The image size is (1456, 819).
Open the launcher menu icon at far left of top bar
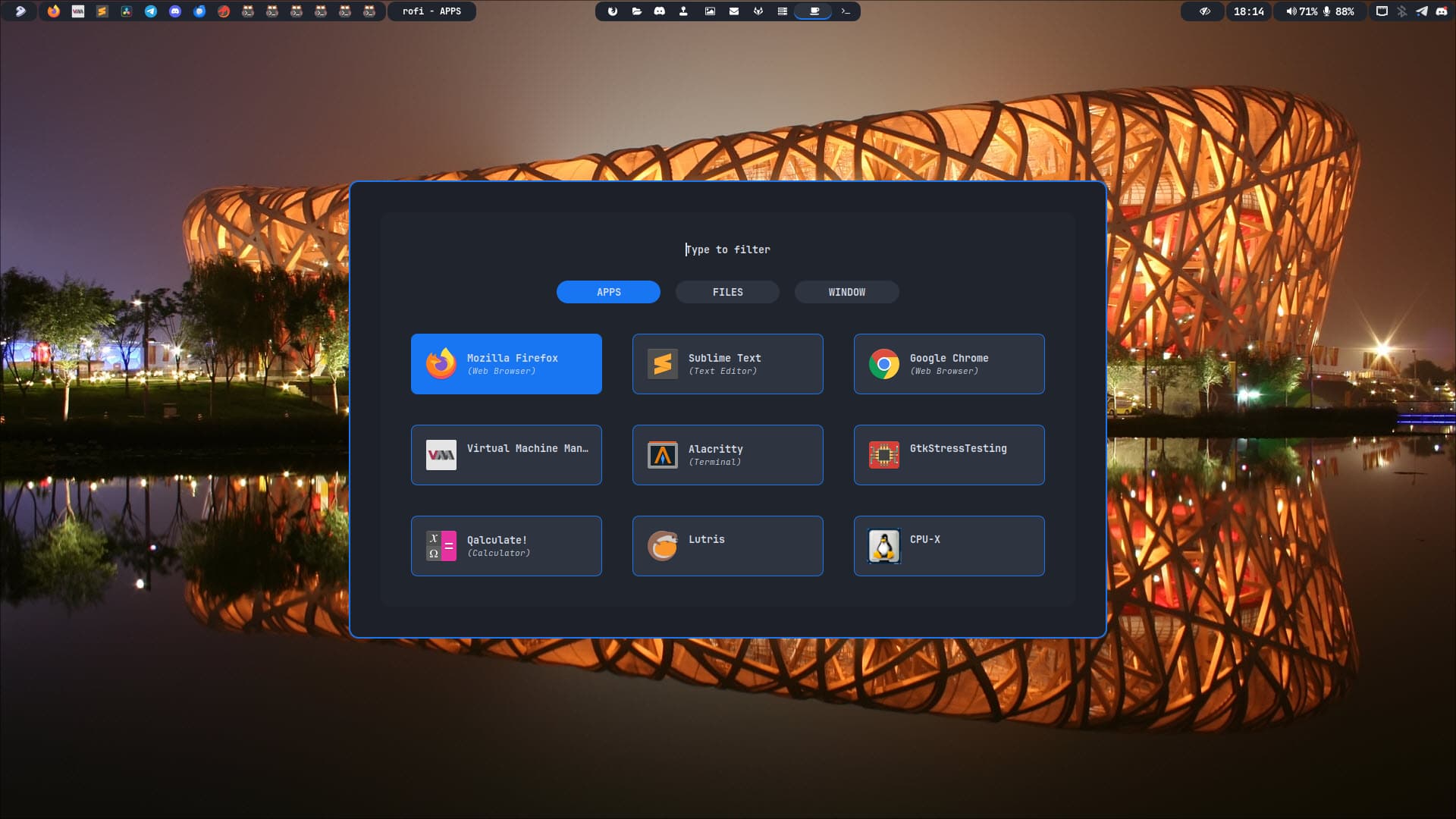[x=20, y=11]
